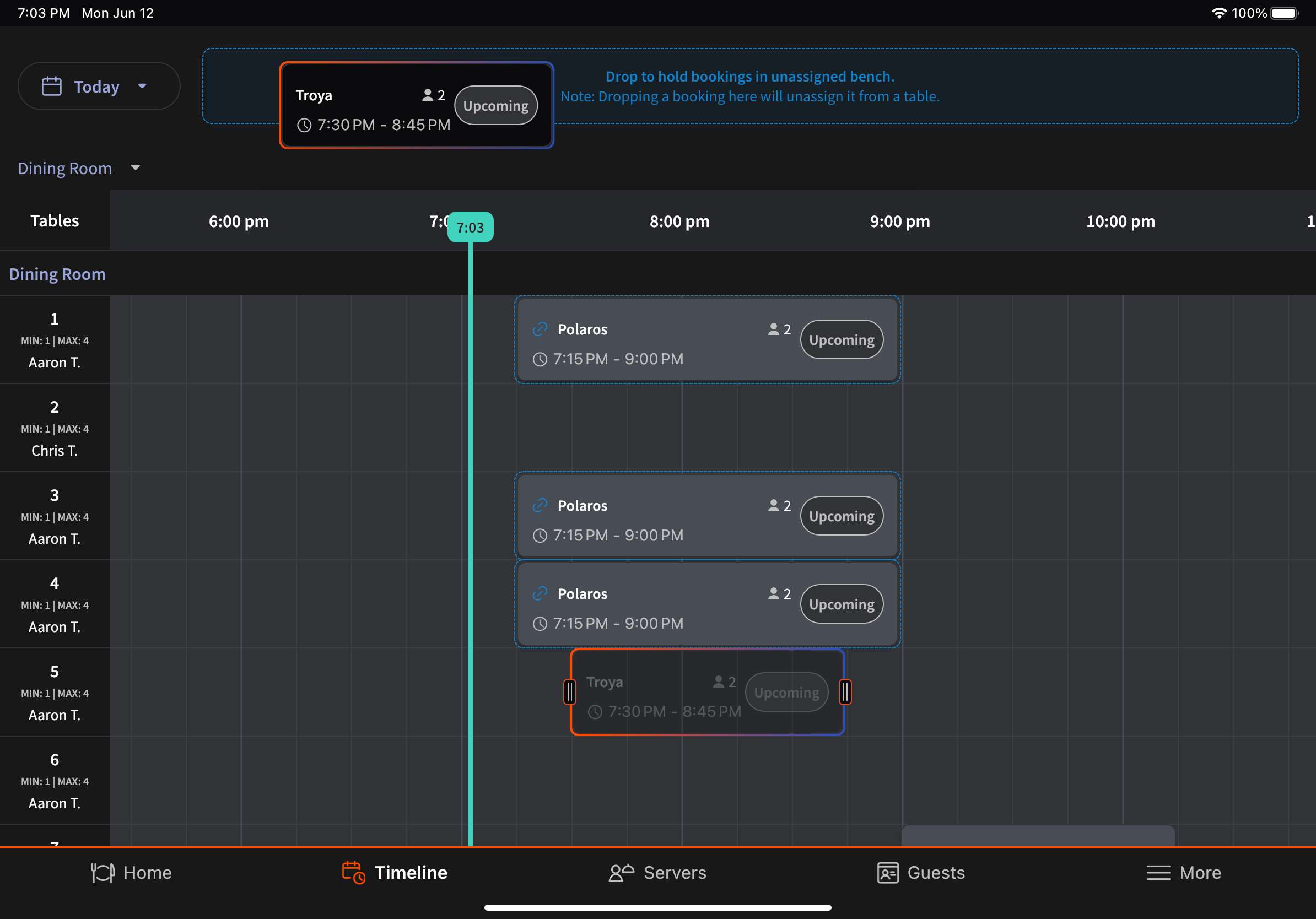This screenshot has height=919, width=1316.
Task: Click the 7:03 current time marker
Action: [x=470, y=228]
